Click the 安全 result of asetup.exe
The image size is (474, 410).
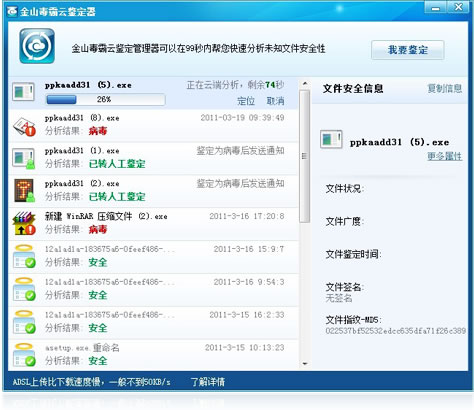98,361
